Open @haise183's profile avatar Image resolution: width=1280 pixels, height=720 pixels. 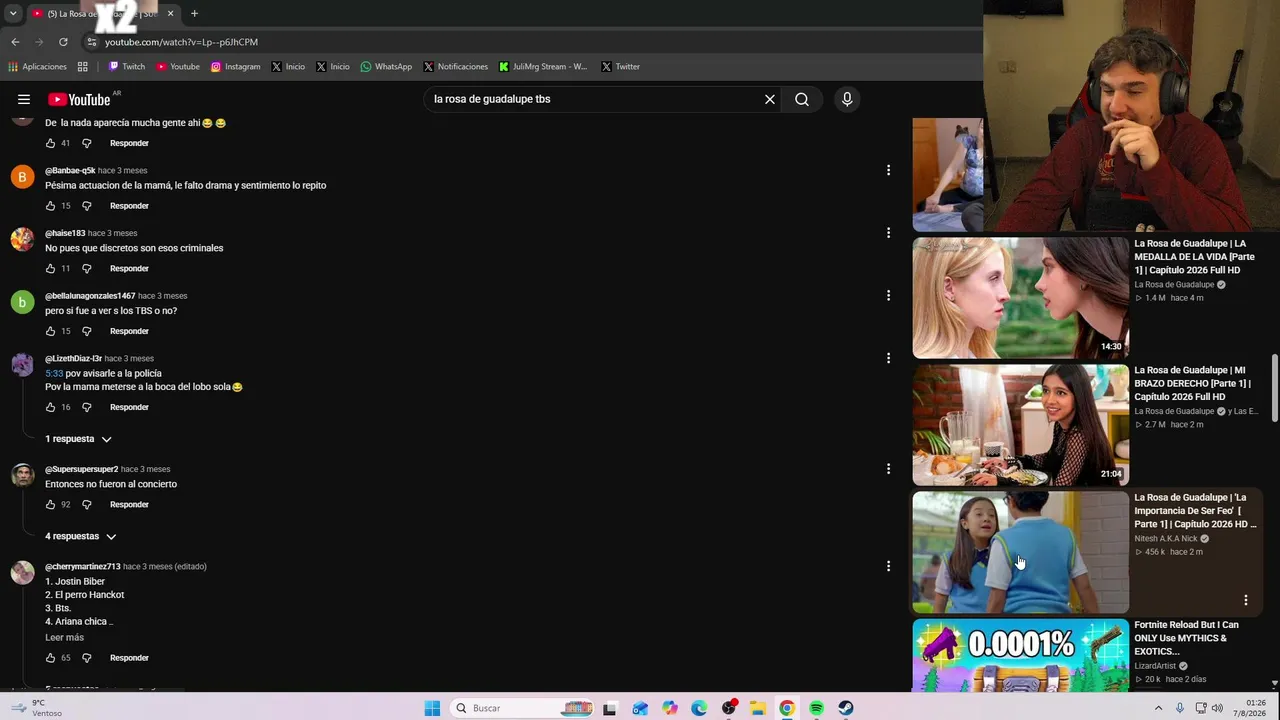coord(22,240)
